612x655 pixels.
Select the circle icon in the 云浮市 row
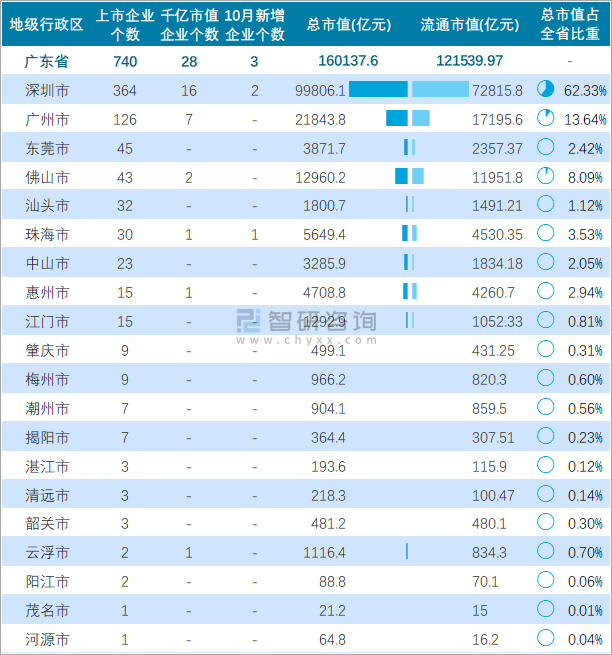(x=545, y=551)
